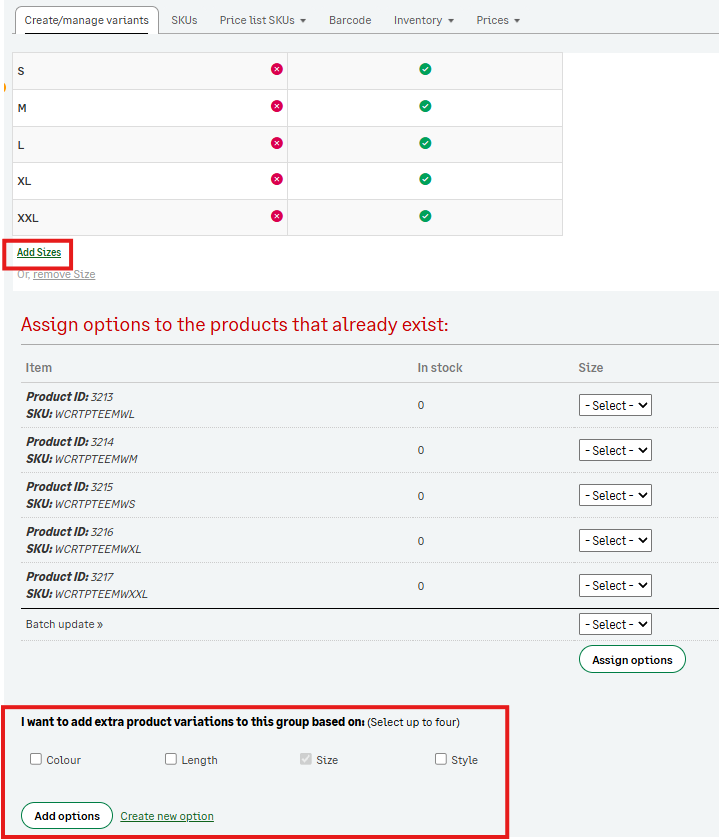
Task: Click SKU WCRTPTEEMWXXL text
Action: point(87,594)
